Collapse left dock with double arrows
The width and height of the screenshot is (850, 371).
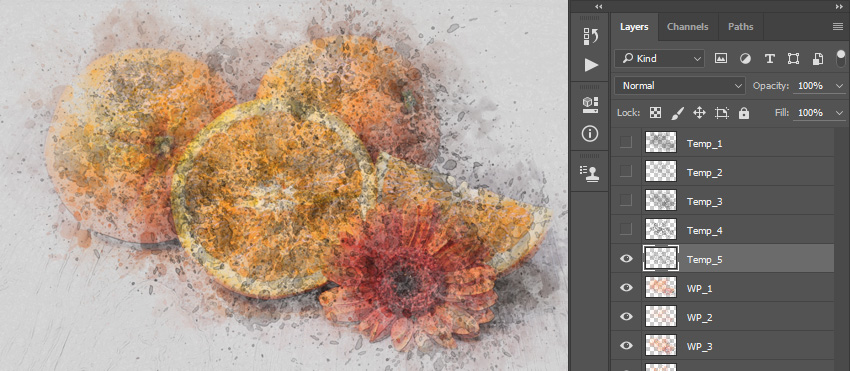598,7
